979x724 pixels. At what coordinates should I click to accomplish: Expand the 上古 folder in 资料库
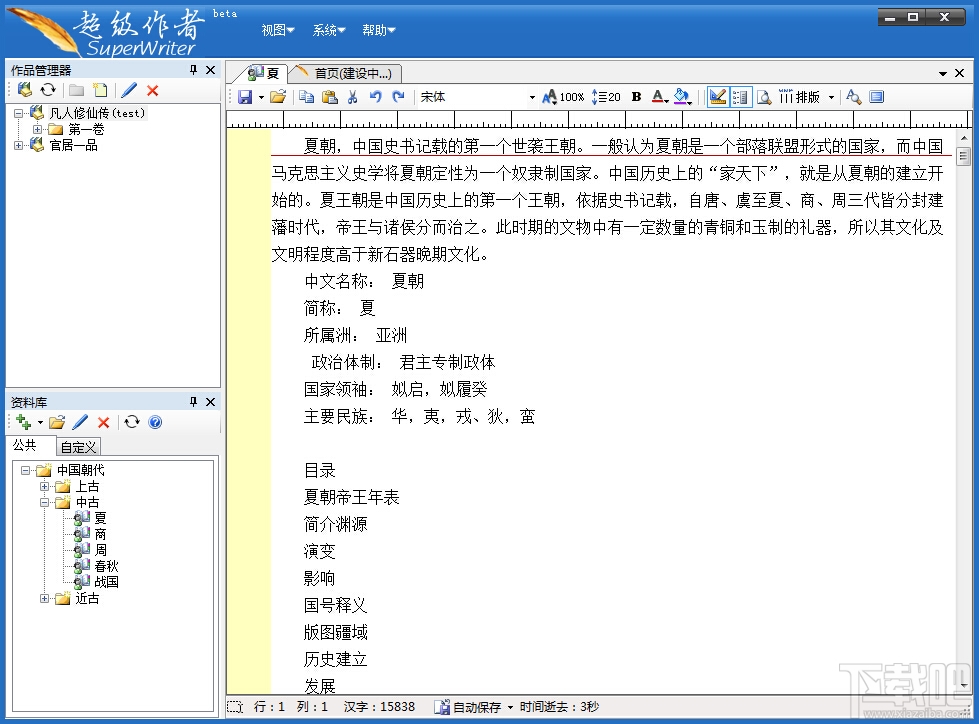44,486
